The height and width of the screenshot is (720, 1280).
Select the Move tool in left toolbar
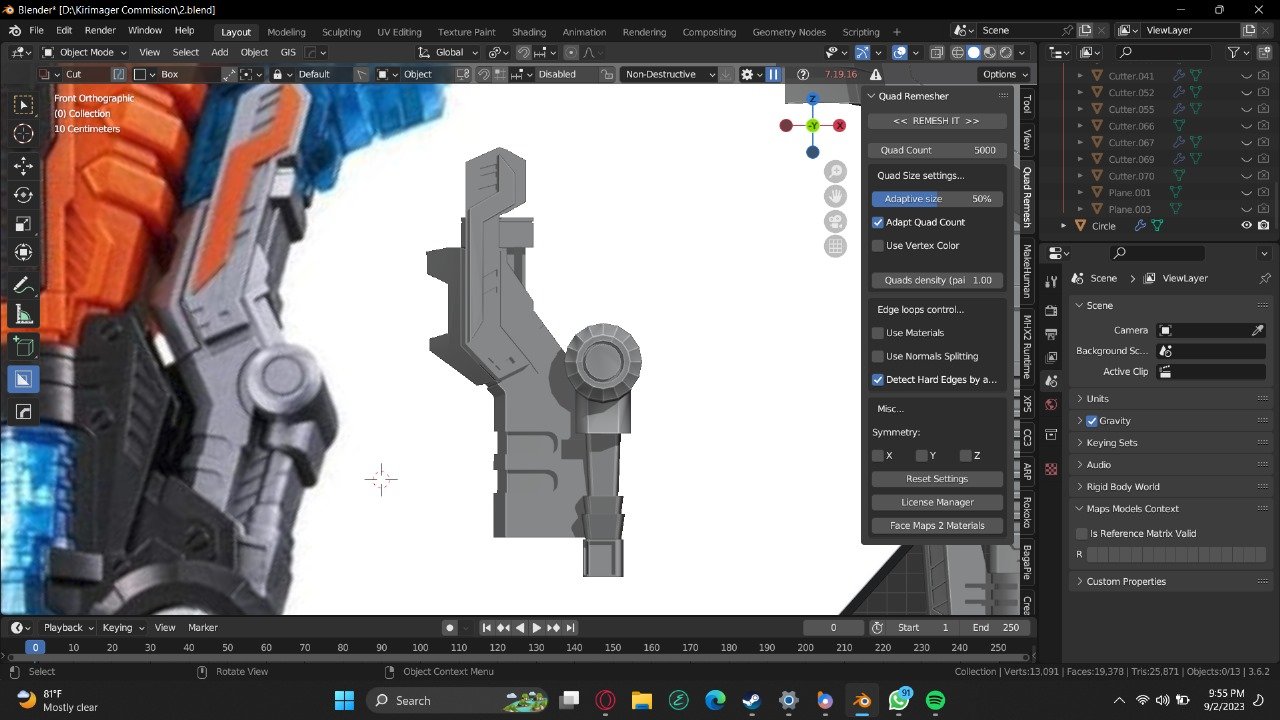(x=23, y=166)
